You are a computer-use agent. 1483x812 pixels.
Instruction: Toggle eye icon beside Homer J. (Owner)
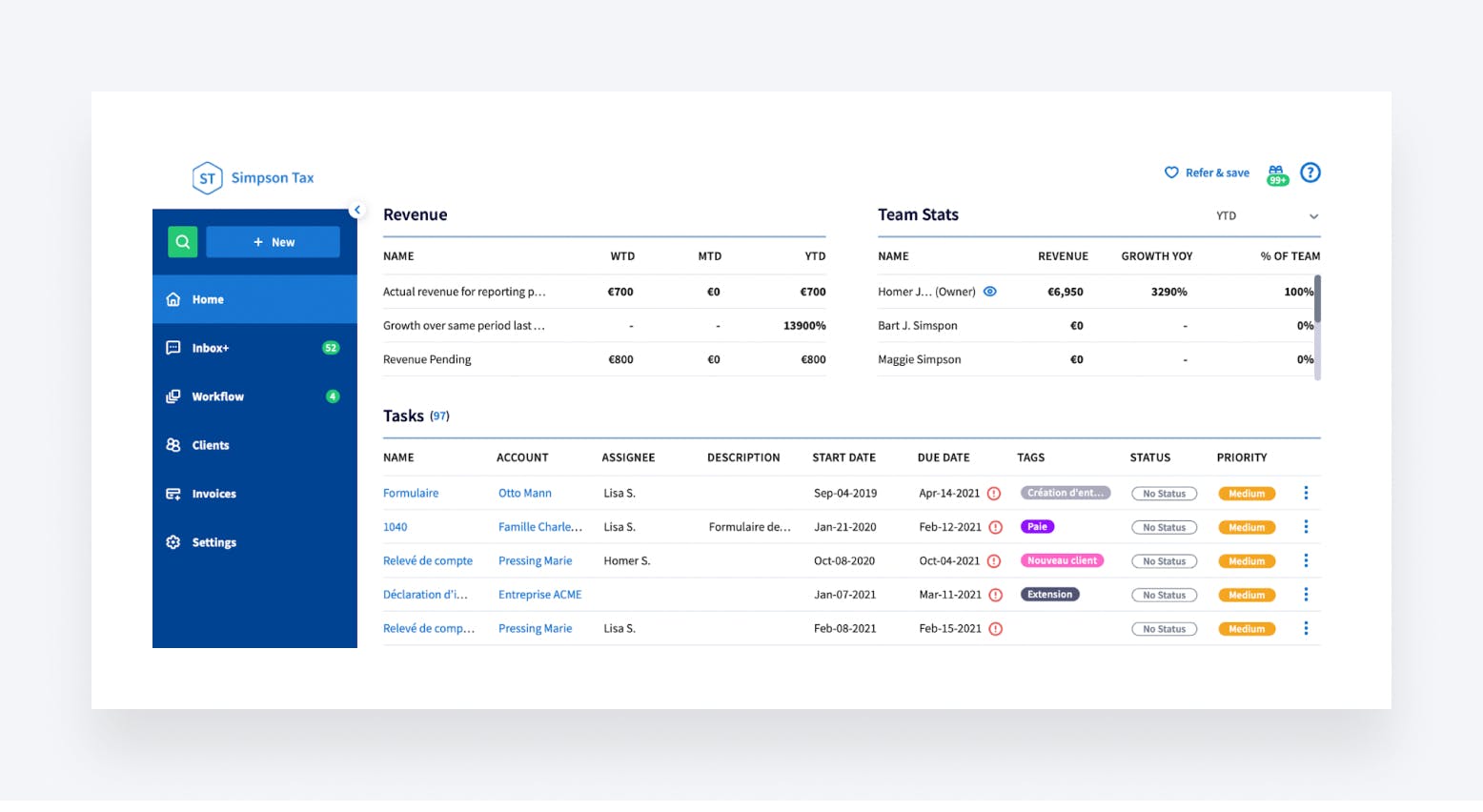990,292
